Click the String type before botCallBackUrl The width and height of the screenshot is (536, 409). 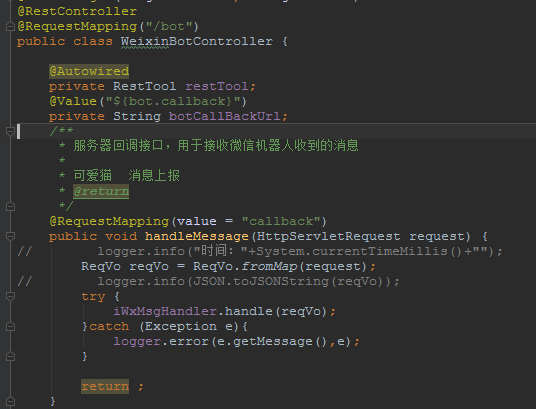[x=137, y=116]
